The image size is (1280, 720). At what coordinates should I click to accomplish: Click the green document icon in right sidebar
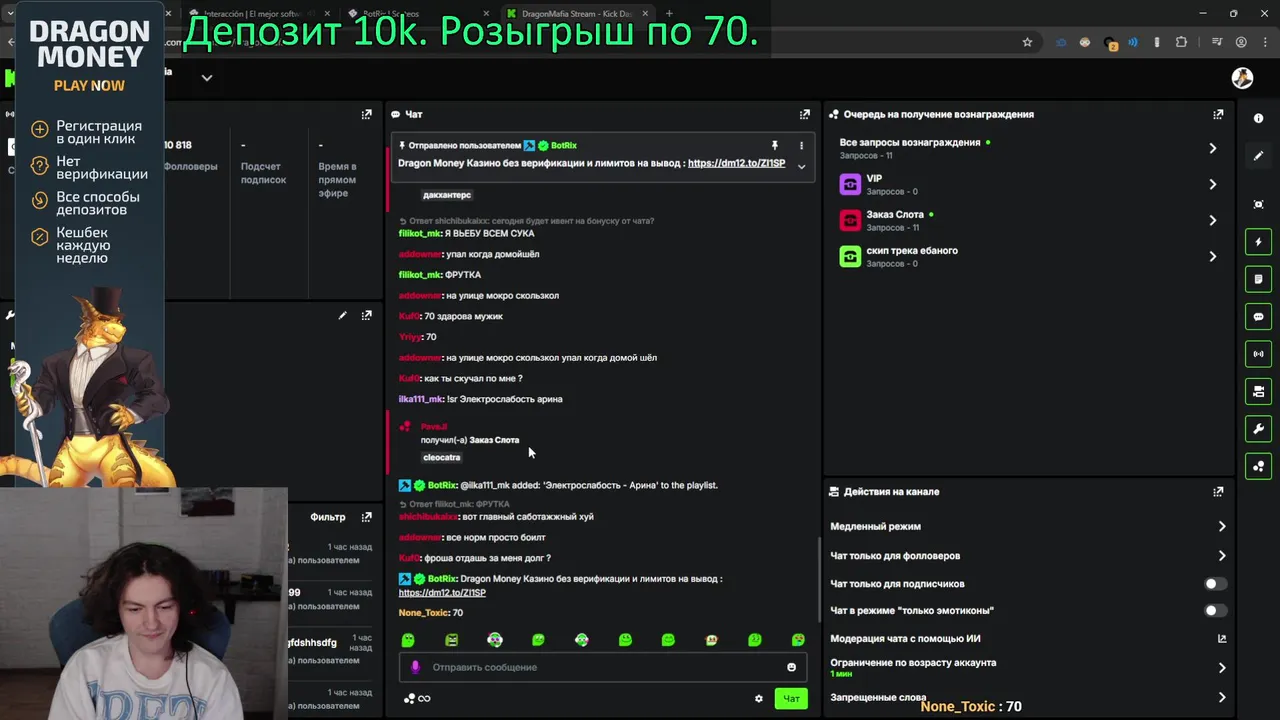[1259, 279]
